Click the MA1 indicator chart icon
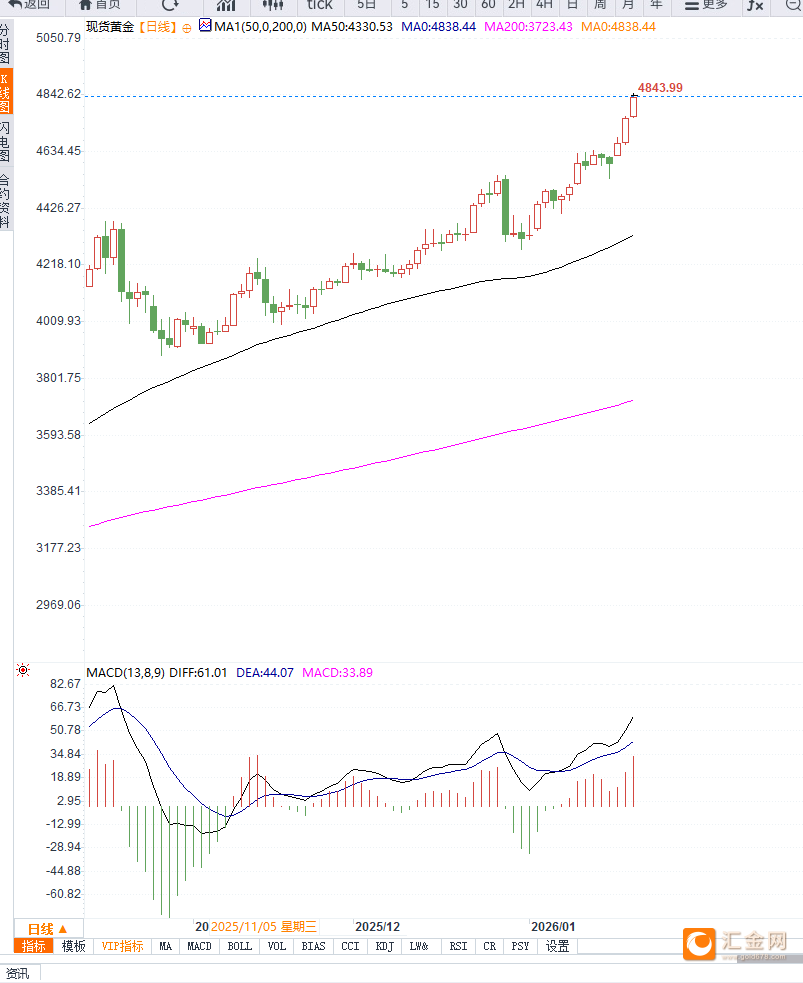The image size is (803, 983). point(205,26)
